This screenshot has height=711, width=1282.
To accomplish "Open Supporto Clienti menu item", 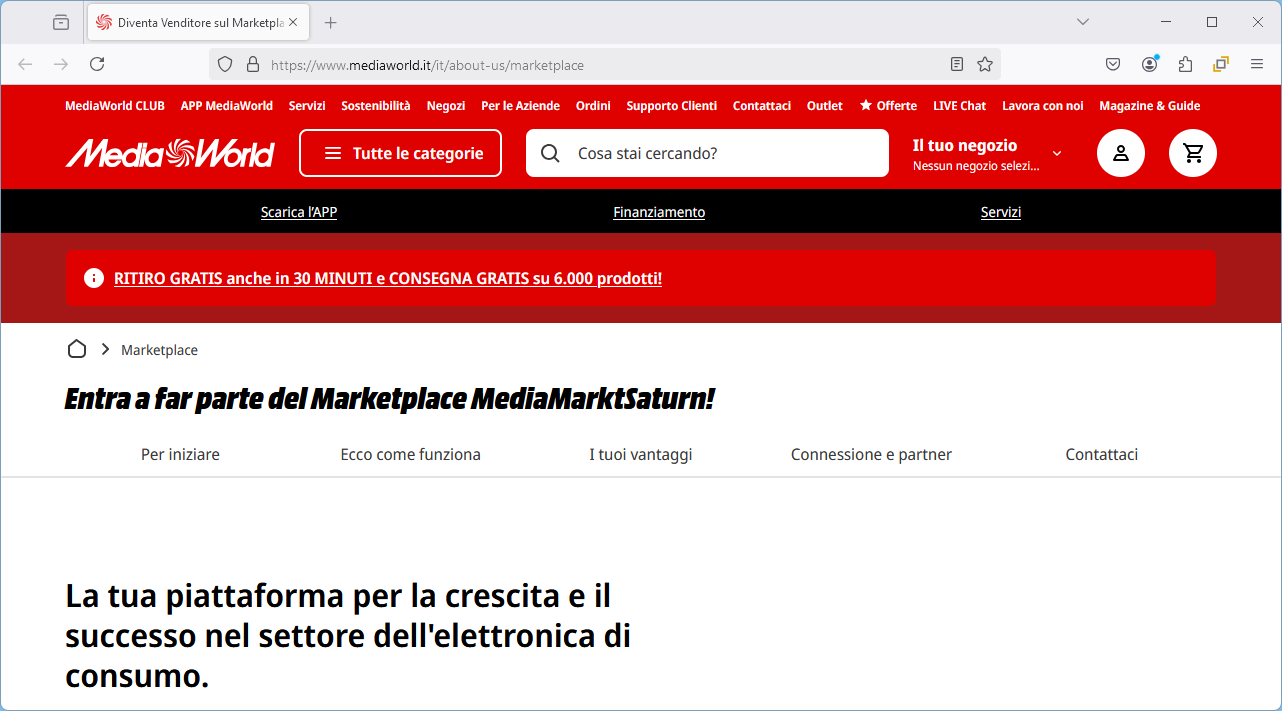I will pos(672,106).
